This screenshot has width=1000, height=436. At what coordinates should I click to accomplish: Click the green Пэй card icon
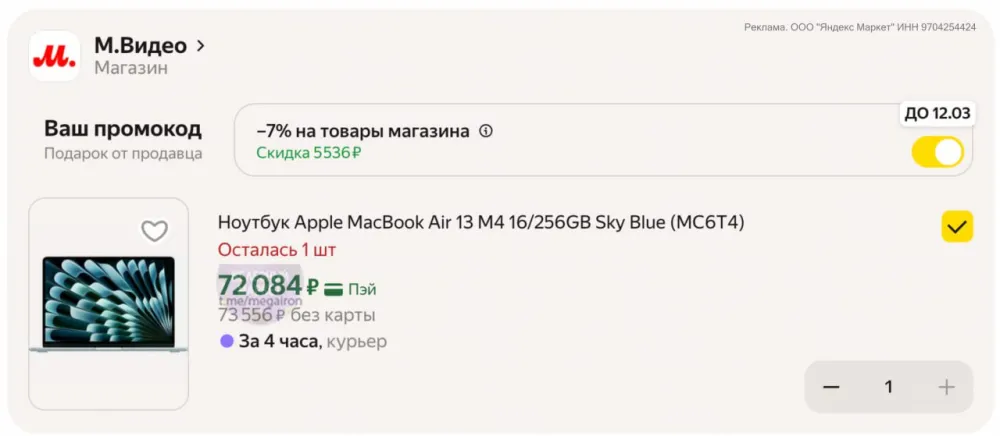(334, 289)
